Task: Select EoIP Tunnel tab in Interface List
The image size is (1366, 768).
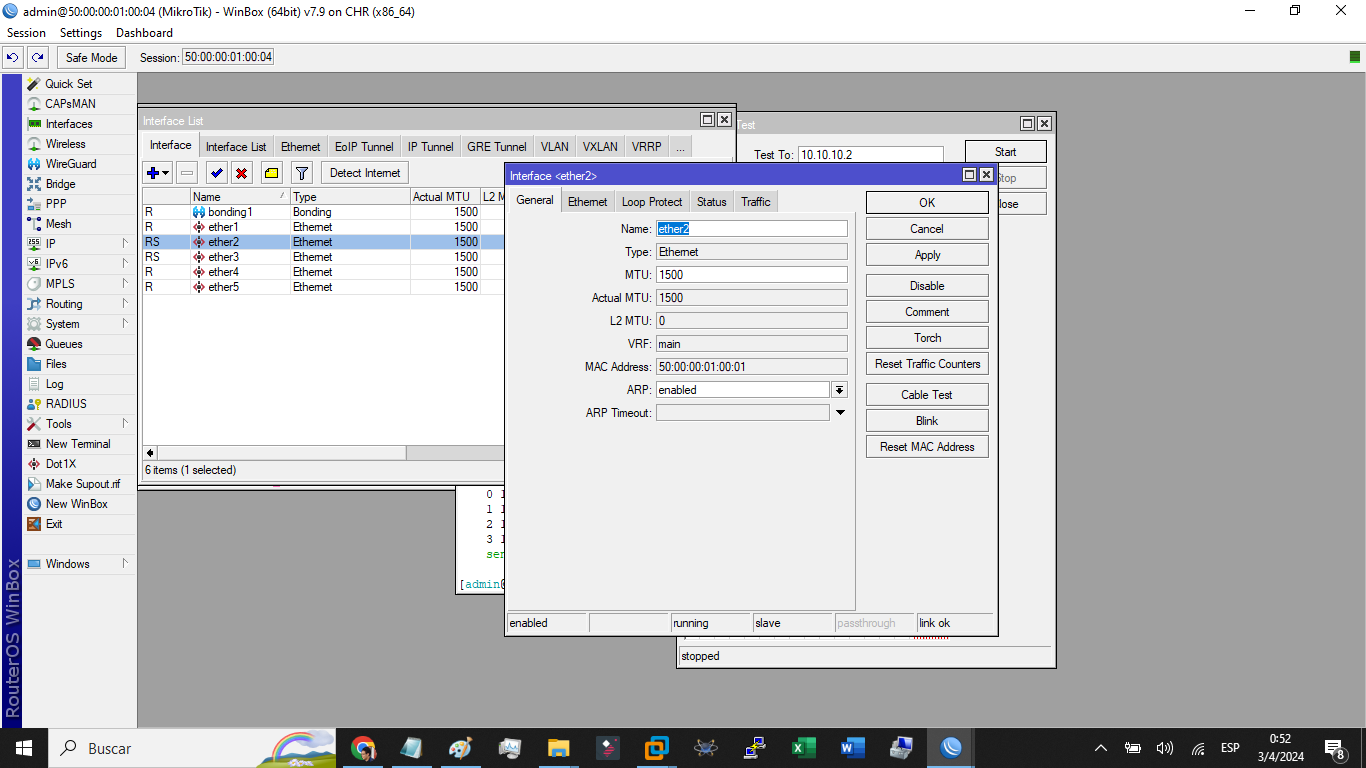Action: click(x=364, y=147)
